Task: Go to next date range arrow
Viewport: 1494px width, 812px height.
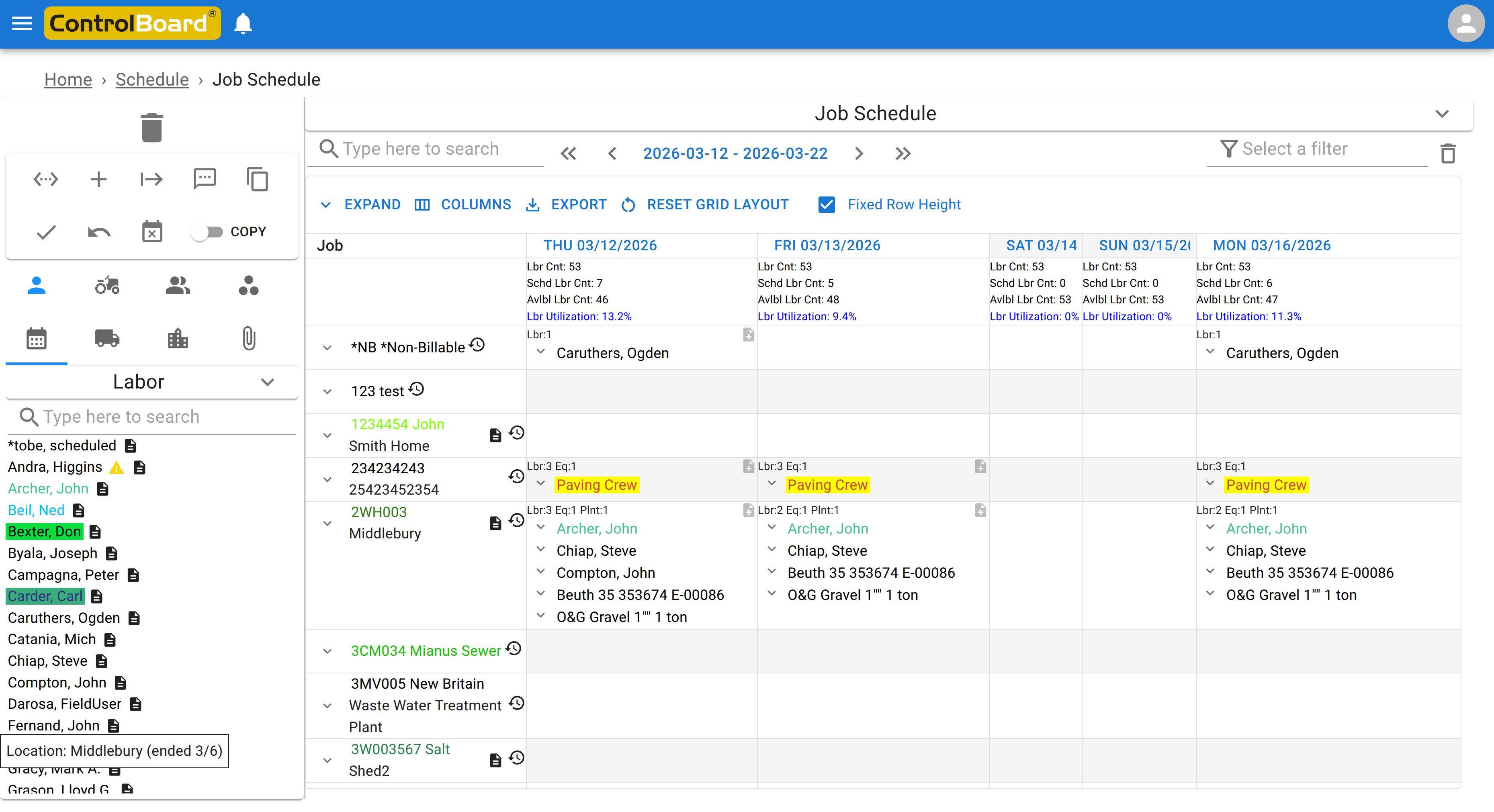Action: coord(859,154)
